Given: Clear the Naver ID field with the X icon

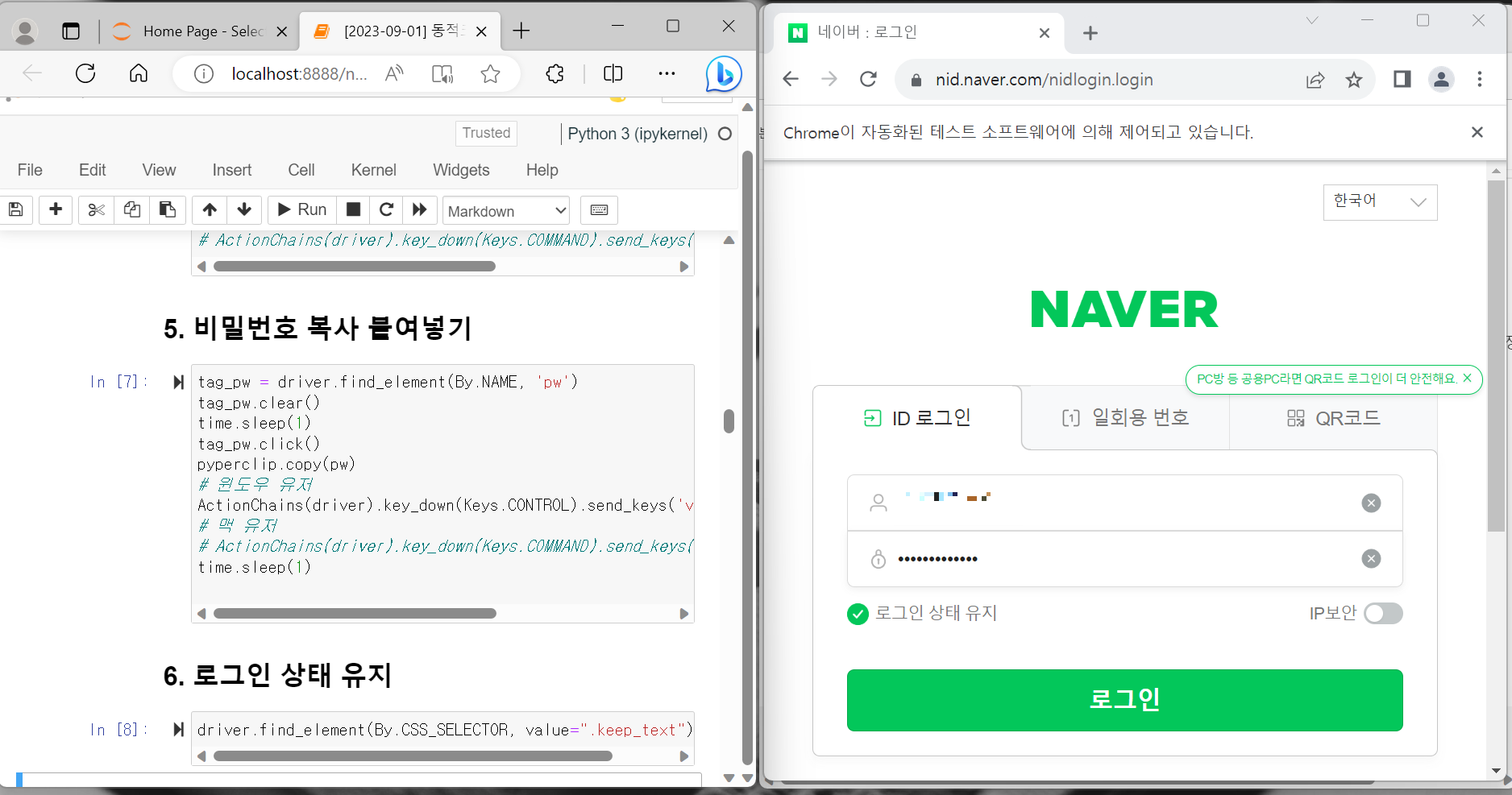Looking at the screenshot, I should pyautogui.click(x=1371, y=503).
